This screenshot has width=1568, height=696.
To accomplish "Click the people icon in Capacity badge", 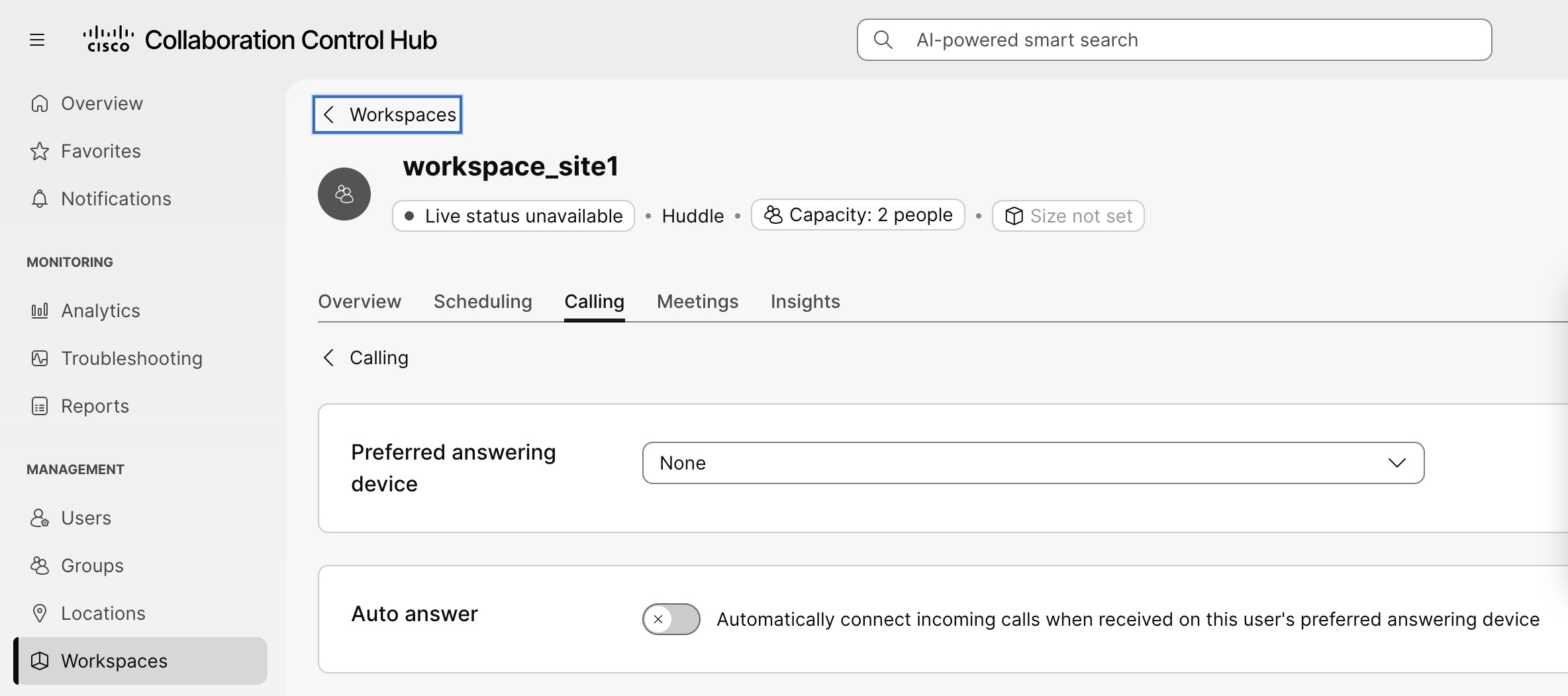I will pyautogui.click(x=773, y=215).
